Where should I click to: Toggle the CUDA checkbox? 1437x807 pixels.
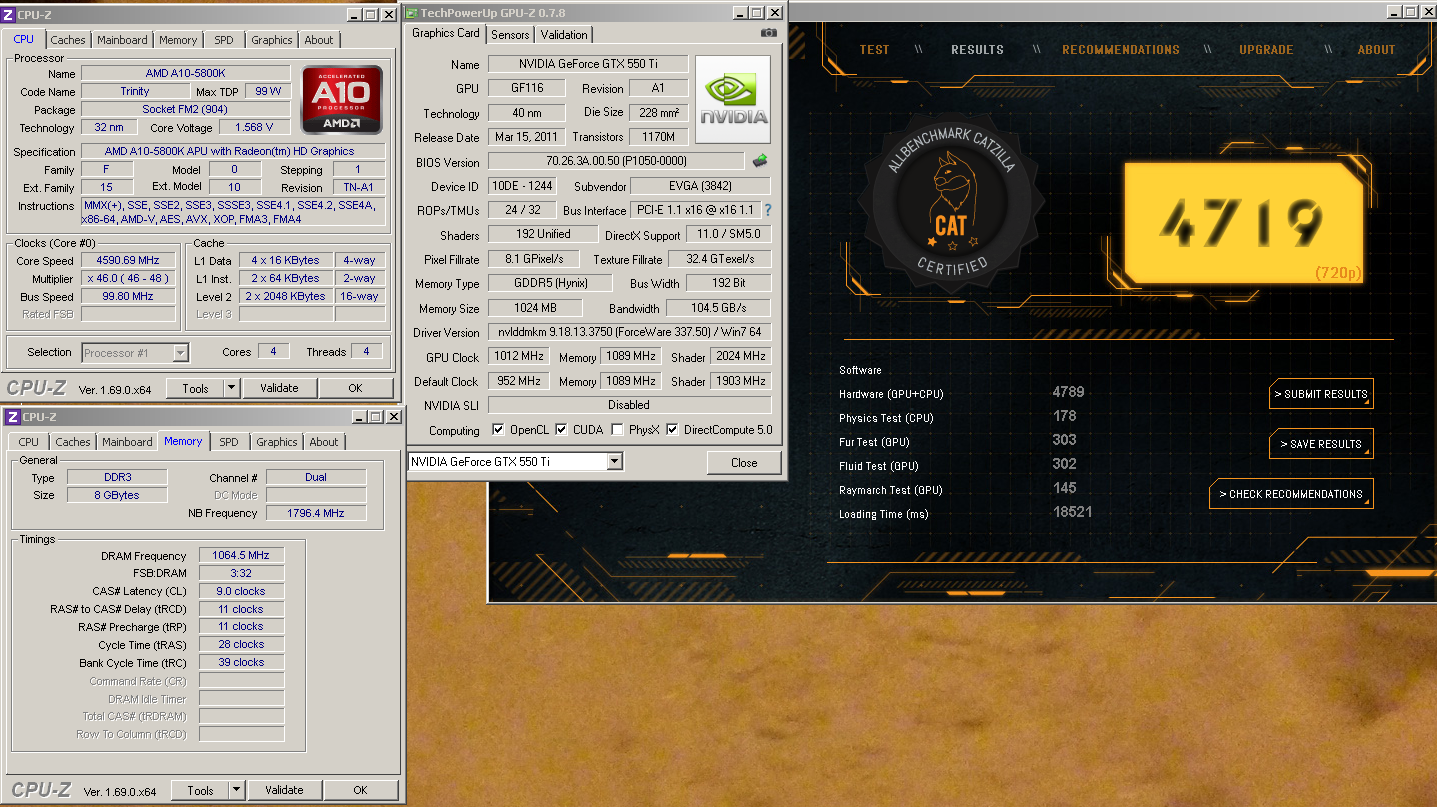click(x=563, y=430)
